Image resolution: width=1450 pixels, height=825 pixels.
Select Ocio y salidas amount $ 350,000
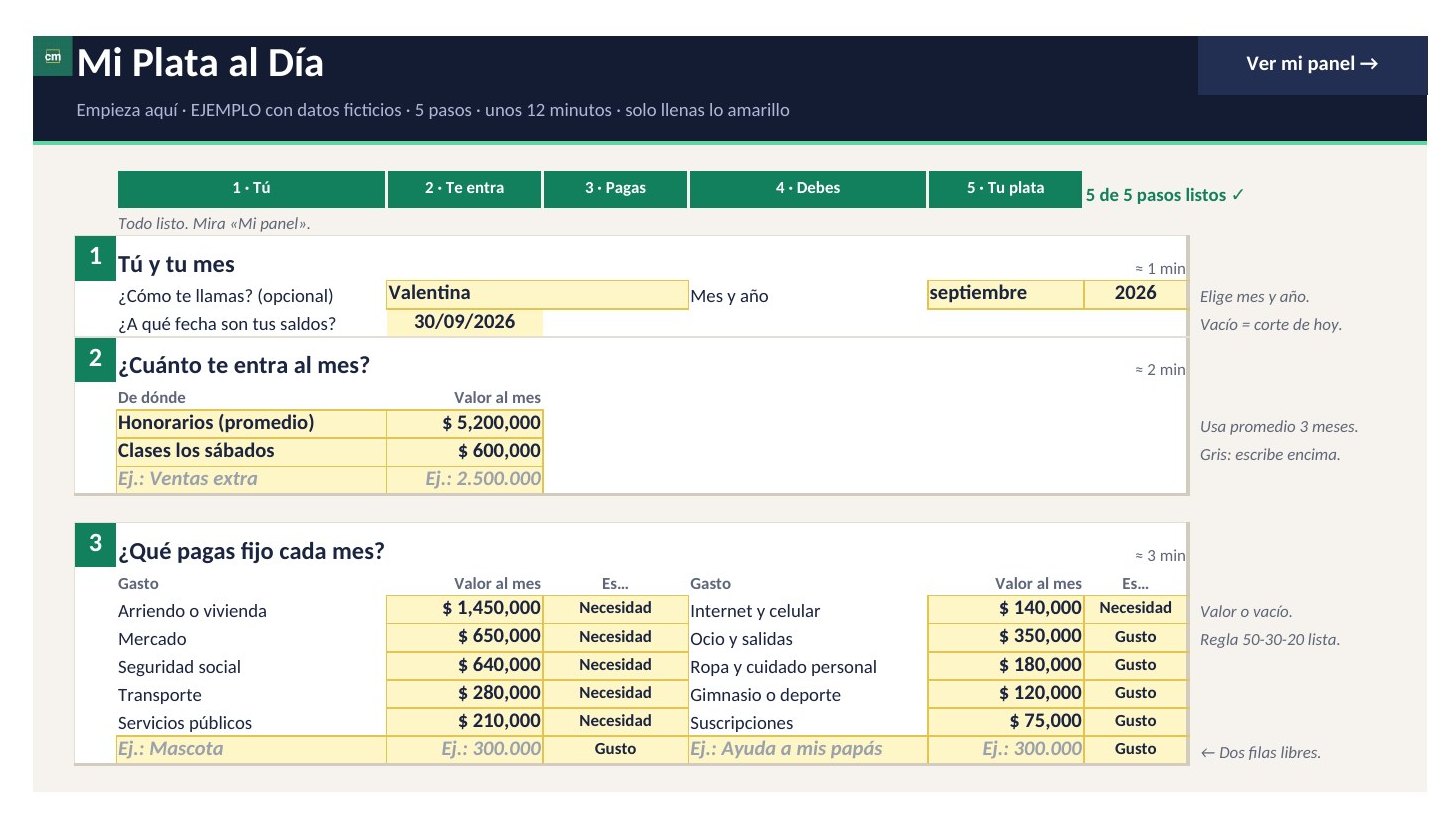(x=1005, y=637)
